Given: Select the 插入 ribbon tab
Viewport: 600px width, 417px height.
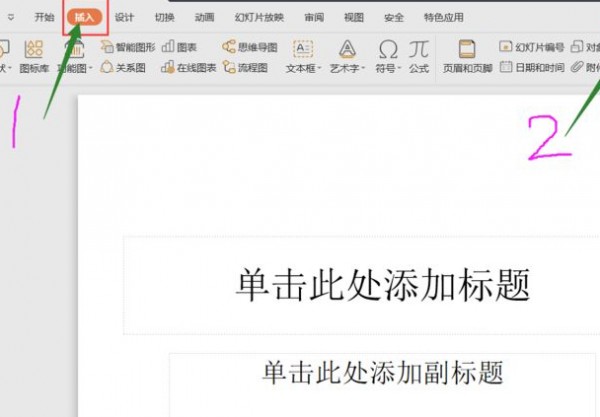Looking at the screenshot, I should (84, 18).
